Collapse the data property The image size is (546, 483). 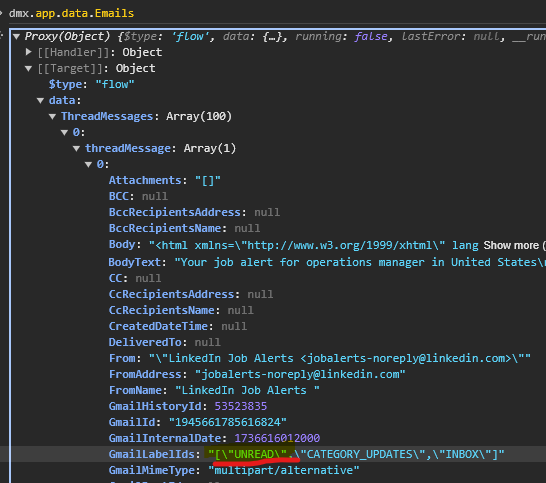tap(40, 101)
